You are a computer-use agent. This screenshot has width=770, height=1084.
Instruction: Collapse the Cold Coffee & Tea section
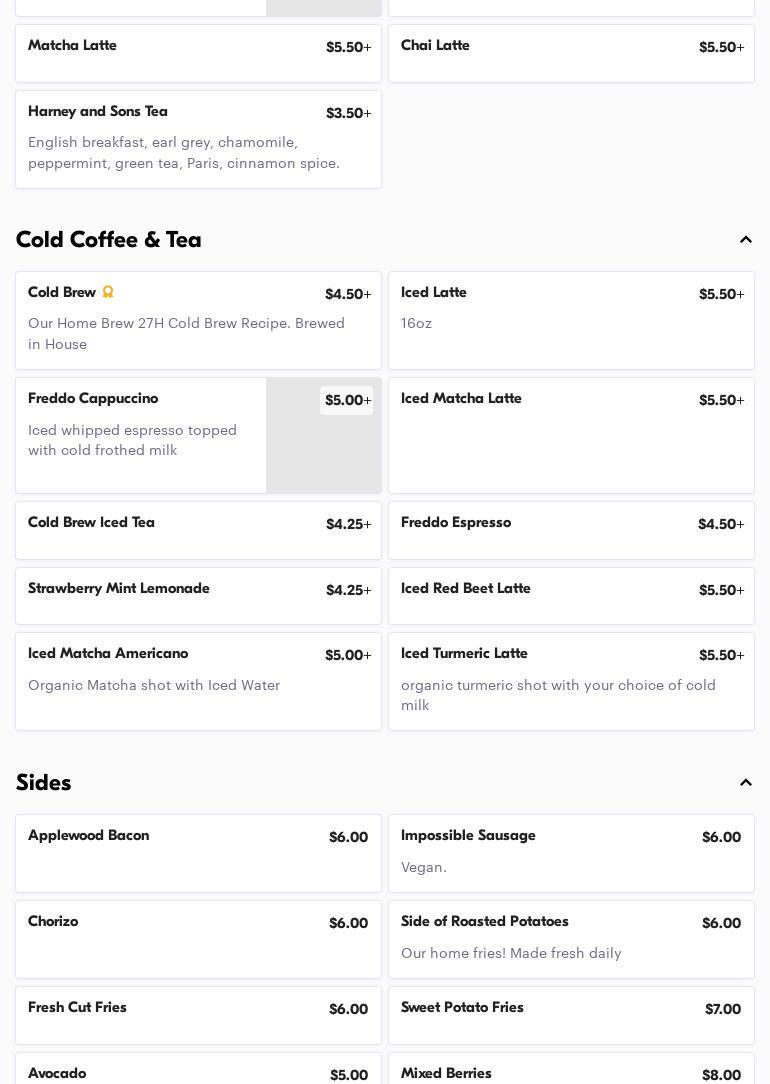pos(745,240)
